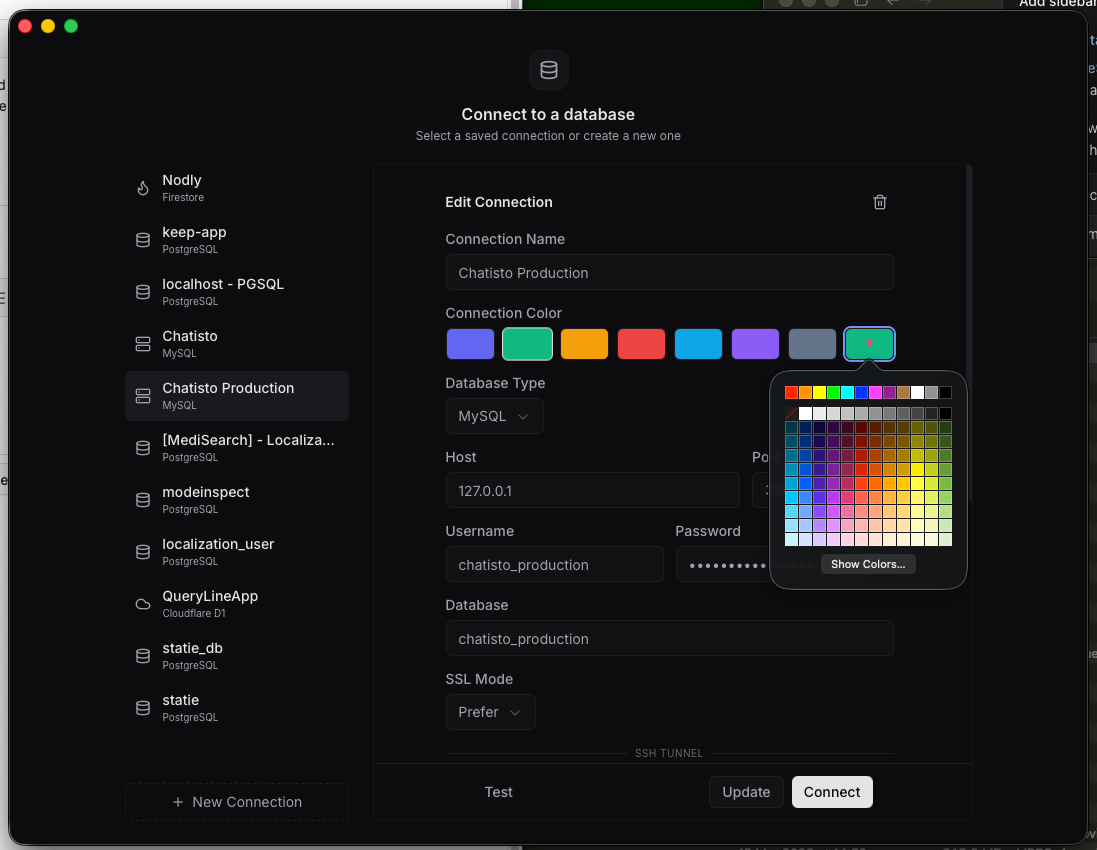Choose yellow in palette top row
This screenshot has width=1097, height=850.
coord(819,392)
